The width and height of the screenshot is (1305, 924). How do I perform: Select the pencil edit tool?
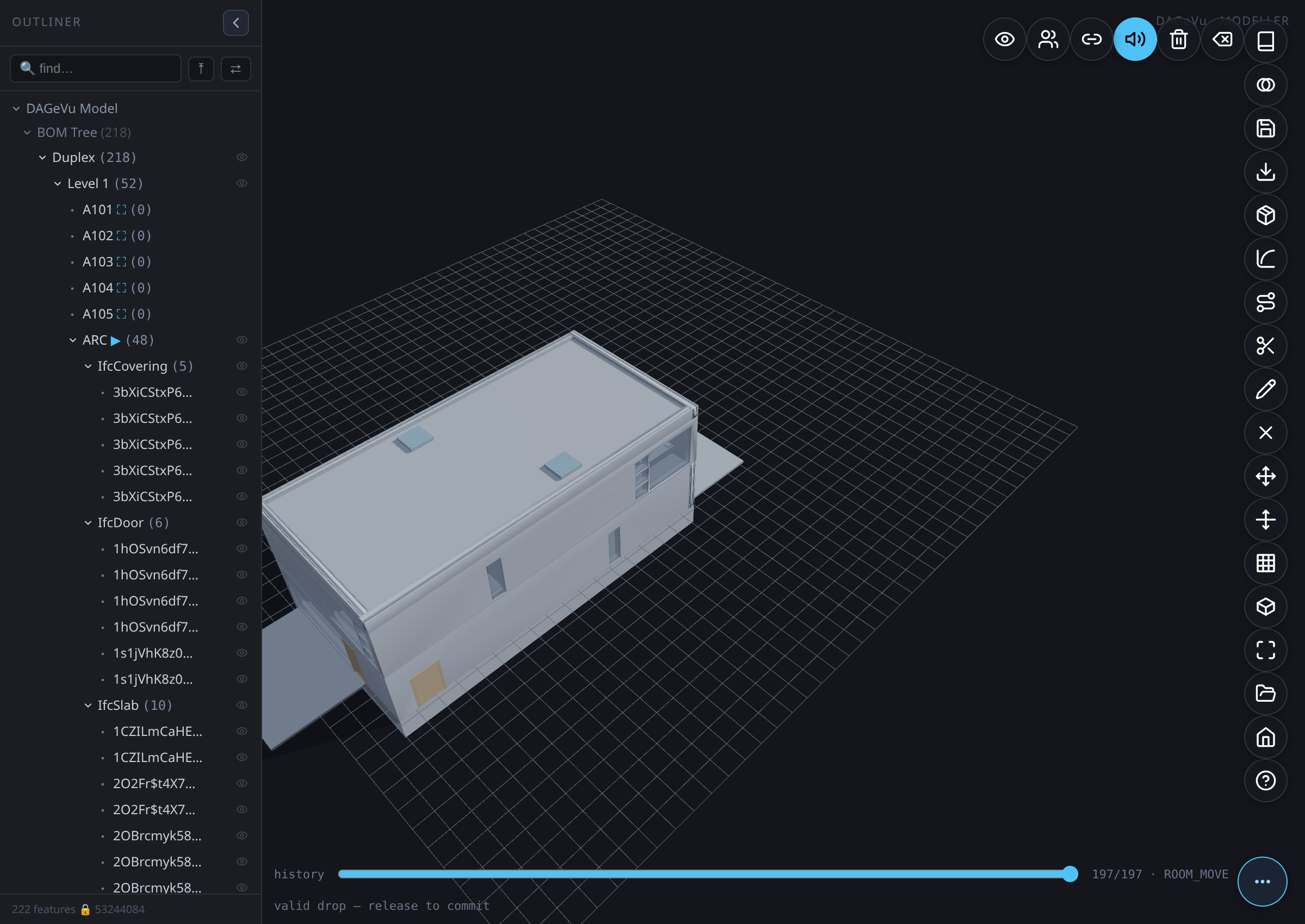(1265, 389)
